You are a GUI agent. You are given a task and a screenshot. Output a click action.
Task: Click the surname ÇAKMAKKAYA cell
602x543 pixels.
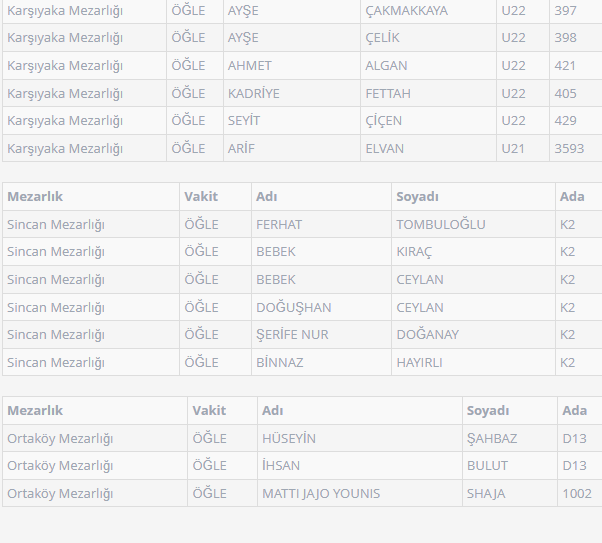point(406,10)
